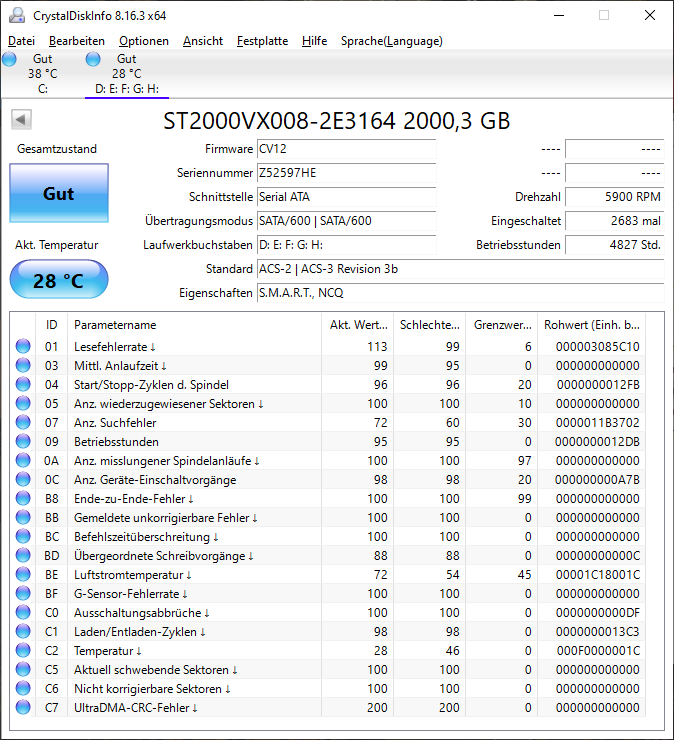The width and height of the screenshot is (674, 740).
Task: Click status orb beside Ende-zu-Ende-Fehler
Action: [x=23, y=498]
